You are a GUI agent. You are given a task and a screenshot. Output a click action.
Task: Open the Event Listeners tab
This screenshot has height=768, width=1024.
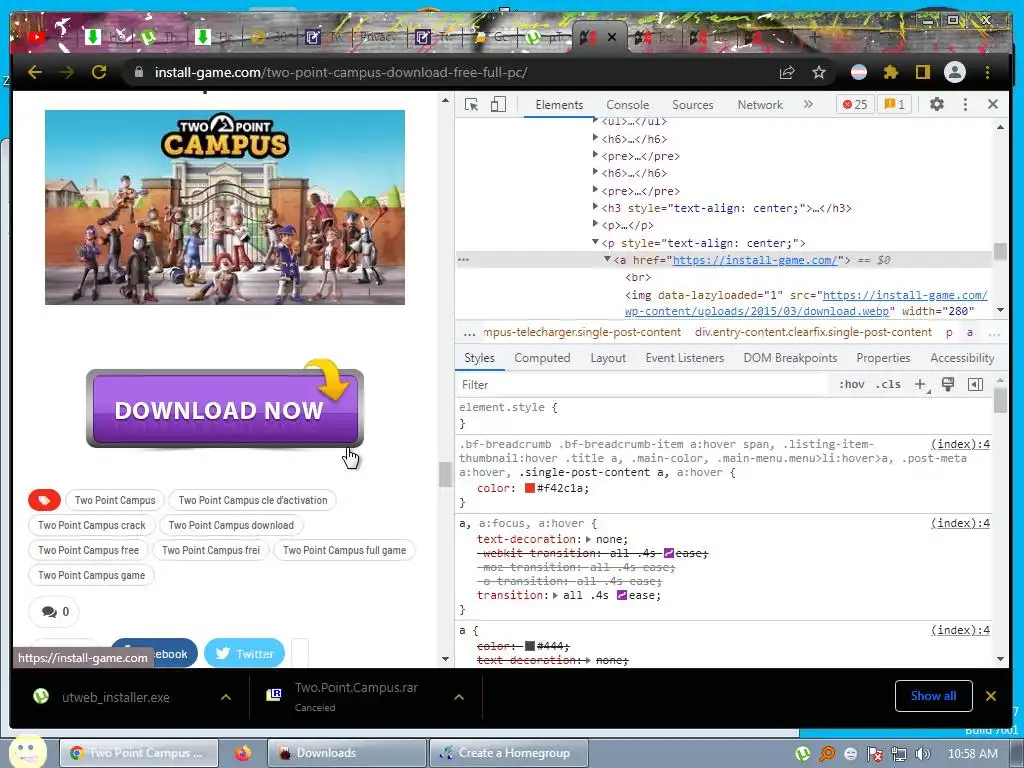point(684,358)
